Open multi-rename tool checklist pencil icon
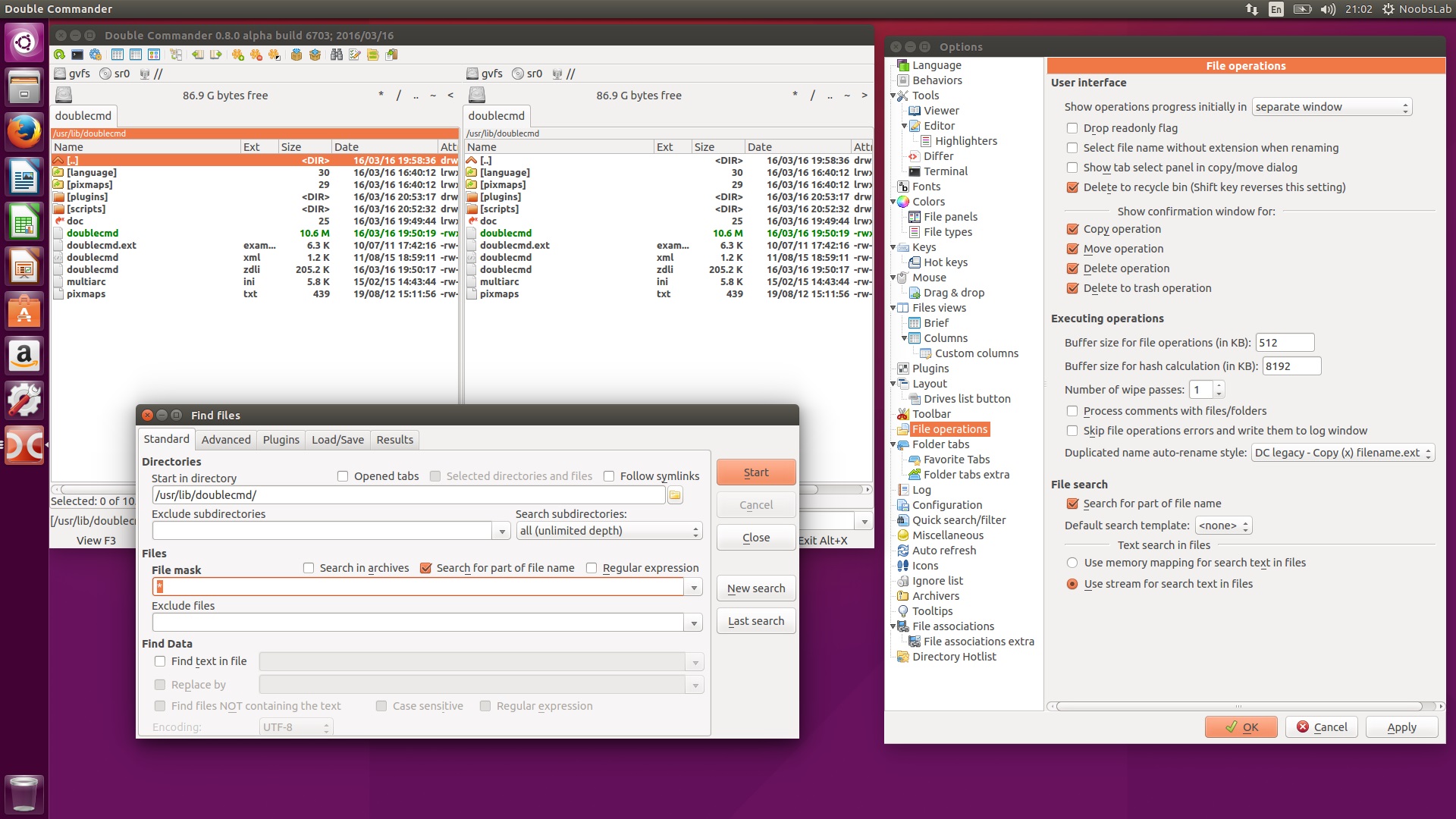Screen dimensions: 1456x819 pos(355,55)
